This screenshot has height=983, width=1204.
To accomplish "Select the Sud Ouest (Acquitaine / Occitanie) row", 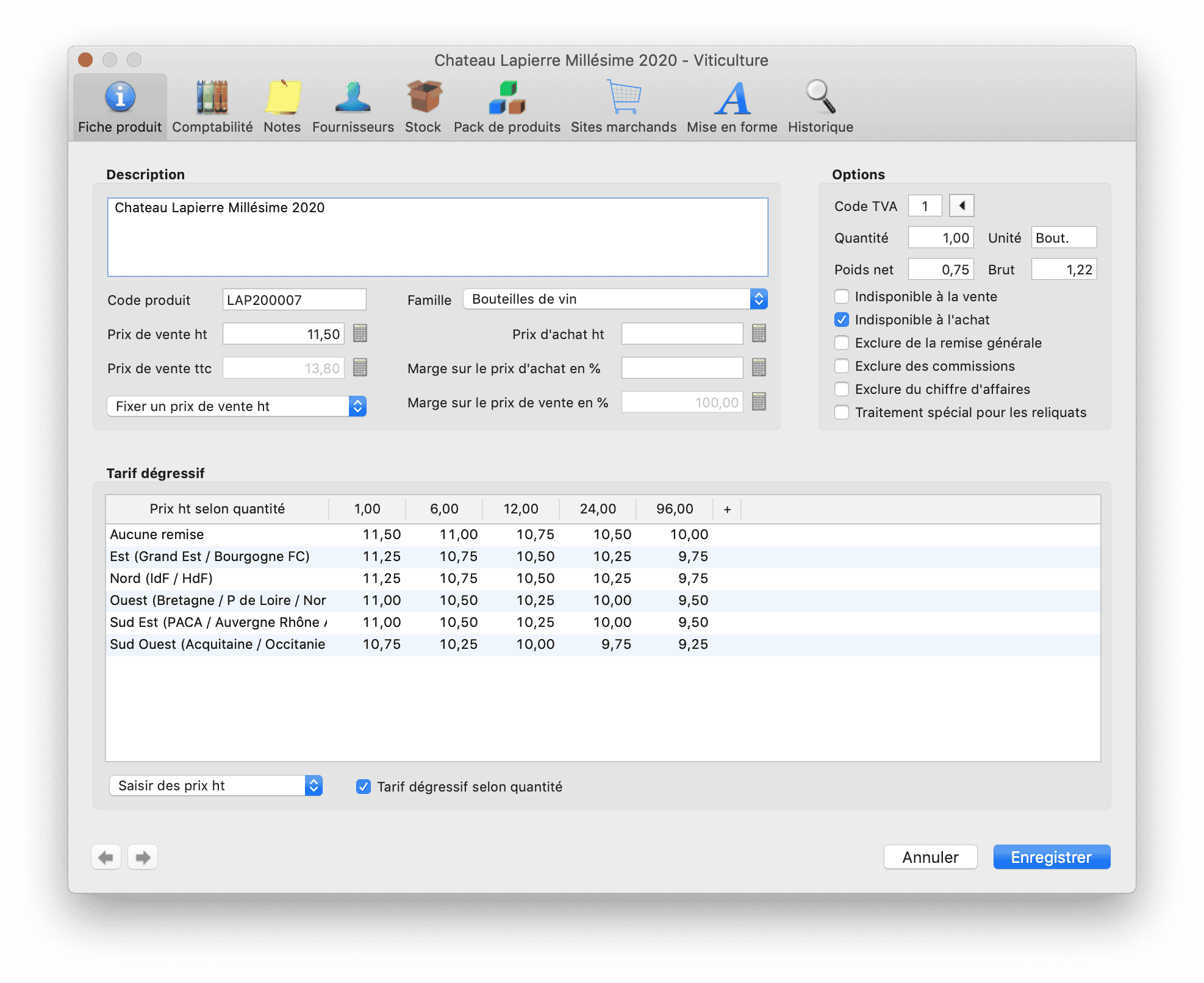I will (x=603, y=645).
